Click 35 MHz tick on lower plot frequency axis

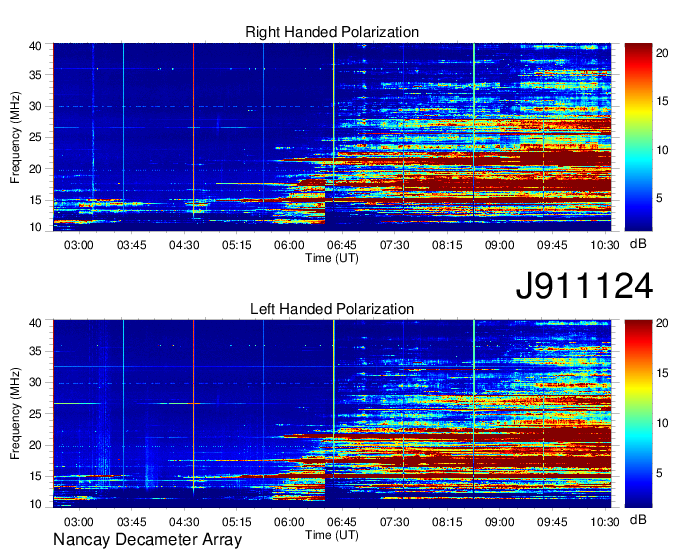(36, 351)
